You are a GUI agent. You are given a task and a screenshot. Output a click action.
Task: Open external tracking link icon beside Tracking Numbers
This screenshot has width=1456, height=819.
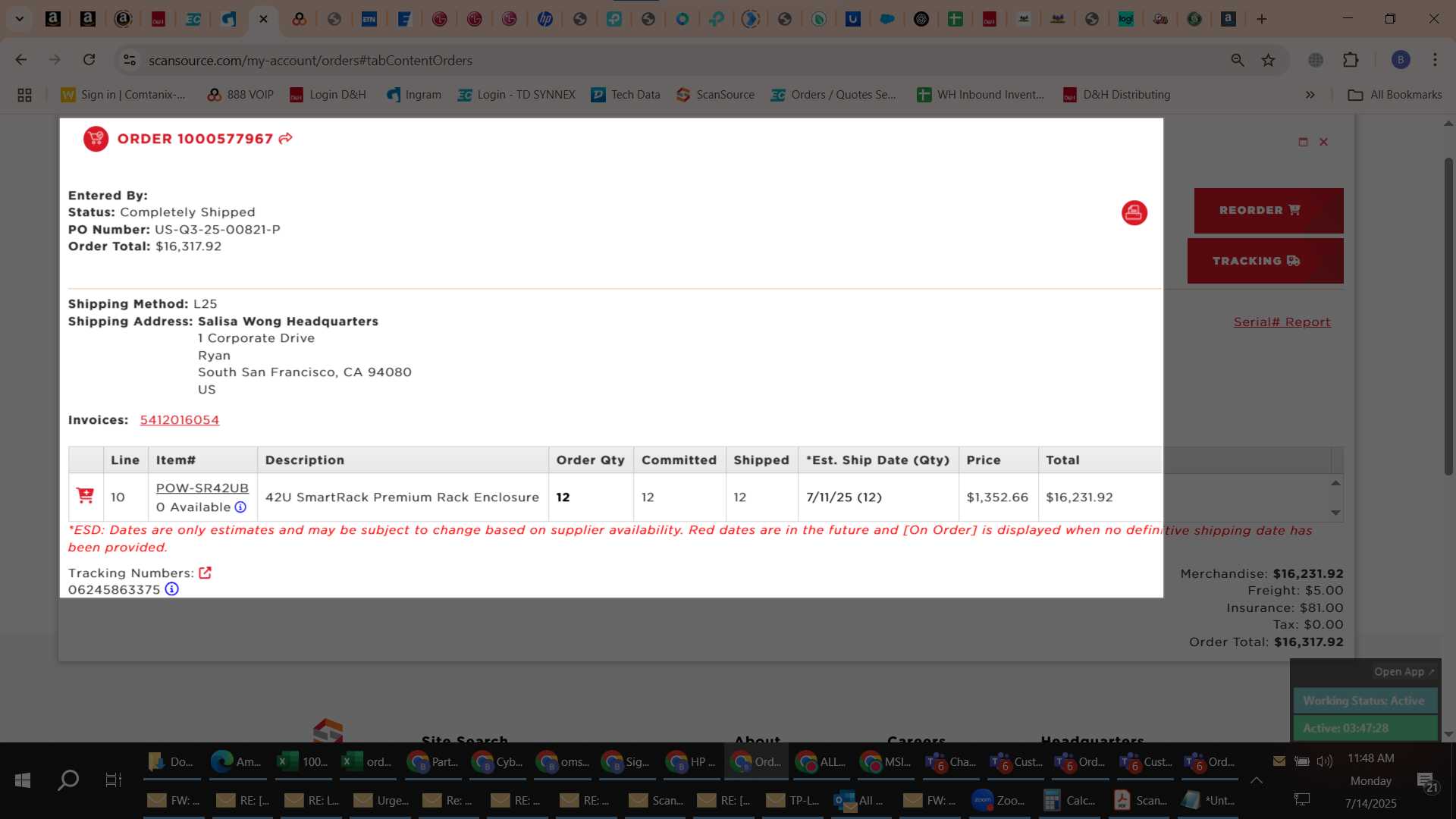205,573
